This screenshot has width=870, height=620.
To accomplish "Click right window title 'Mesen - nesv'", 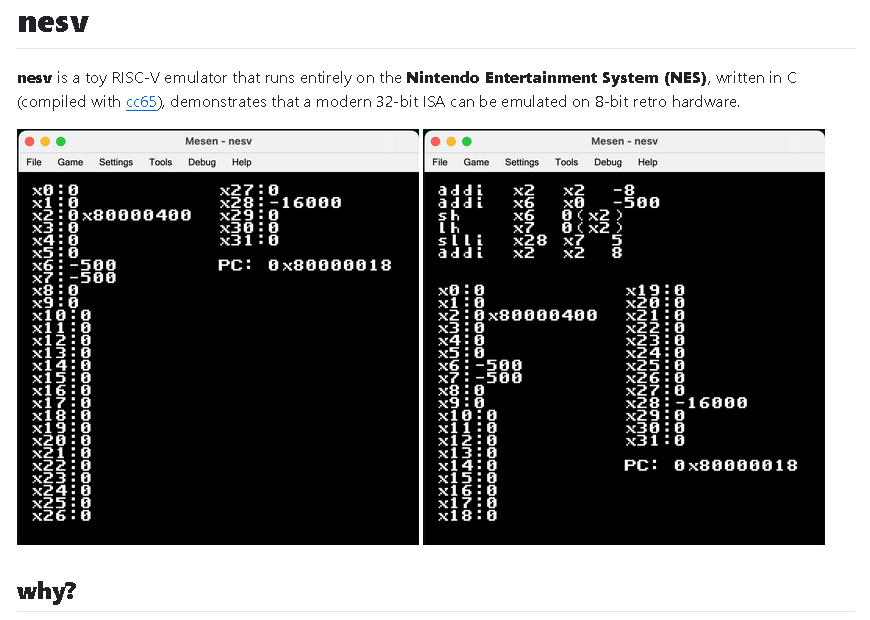I will coord(625,142).
